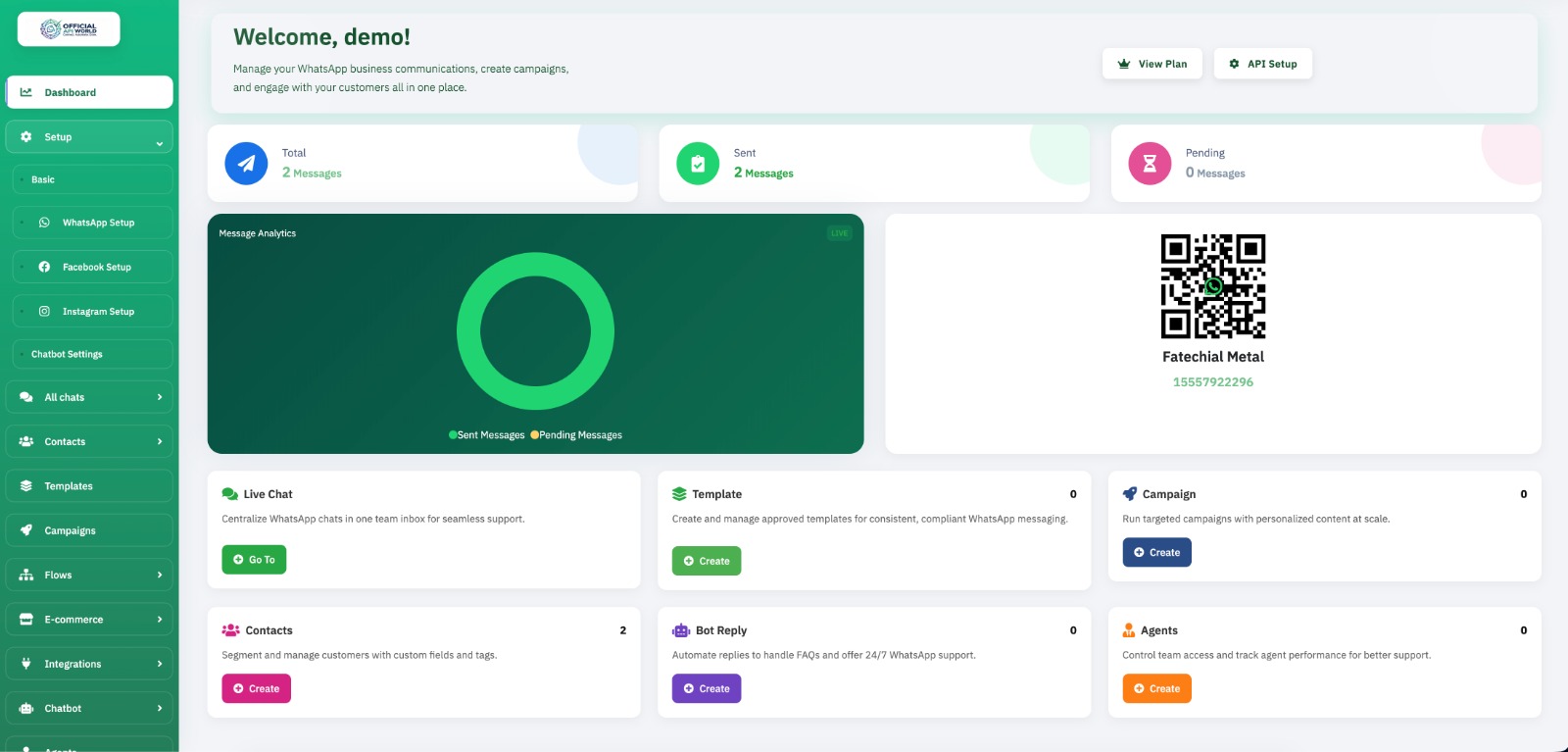Expand the Integrations submenu arrow
The height and width of the screenshot is (752, 1568).
coord(160,664)
